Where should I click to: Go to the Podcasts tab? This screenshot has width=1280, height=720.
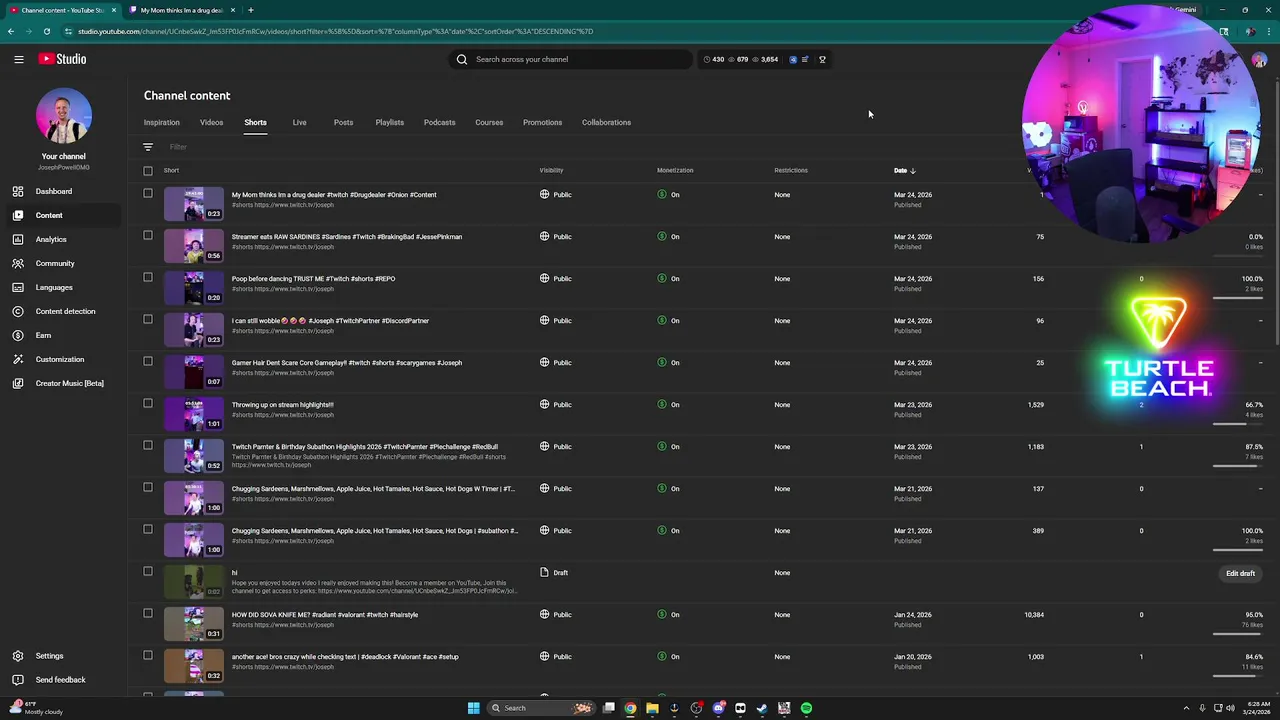439,122
